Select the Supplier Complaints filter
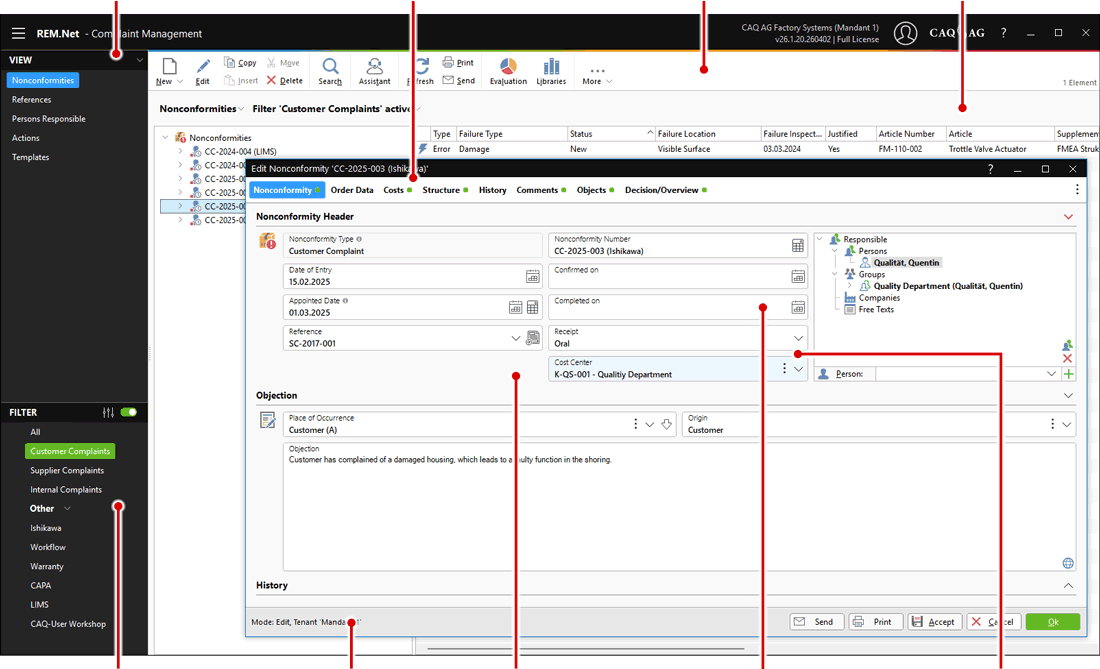 [x=67, y=471]
